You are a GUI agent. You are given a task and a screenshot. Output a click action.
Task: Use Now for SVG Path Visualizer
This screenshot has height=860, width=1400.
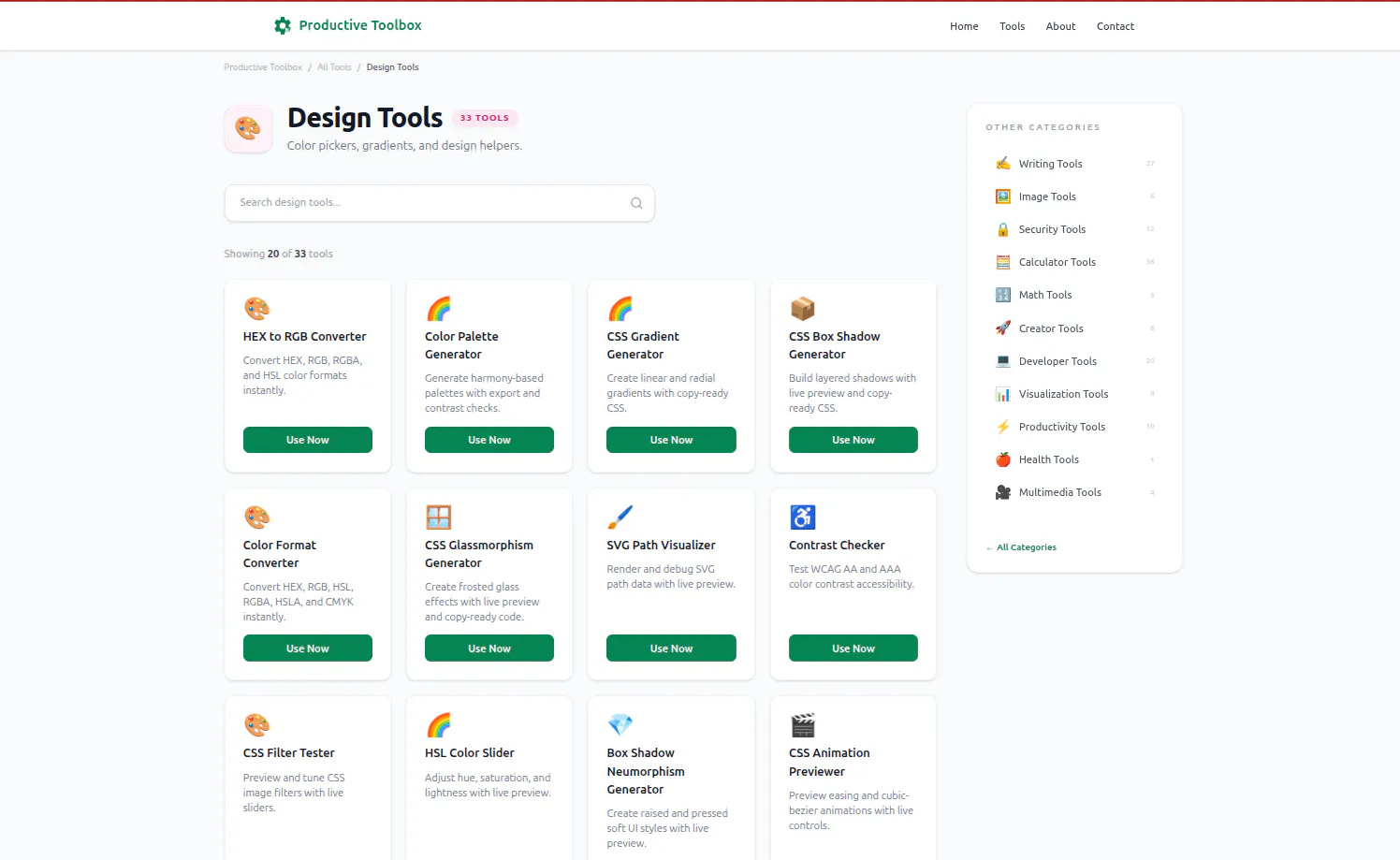click(671, 649)
